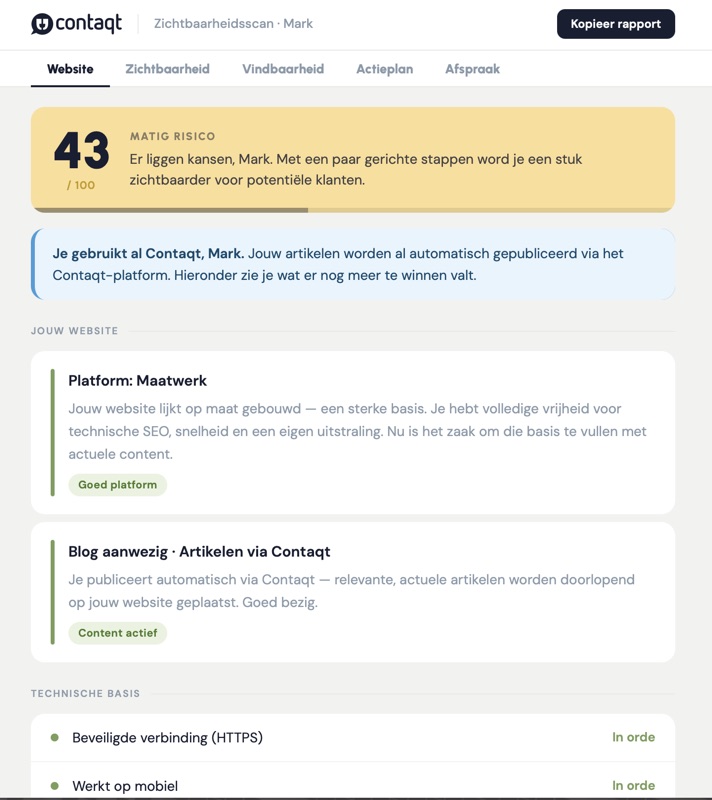Click In orde status for Werkt op mobiel
Image resolution: width=712 pixels, height=800 pixels.
633,785
